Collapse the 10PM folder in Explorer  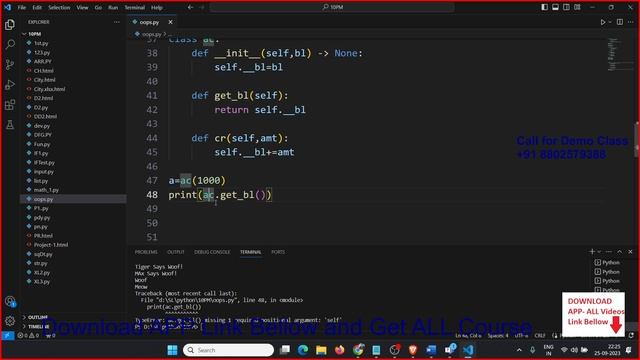tap(34, 34)
